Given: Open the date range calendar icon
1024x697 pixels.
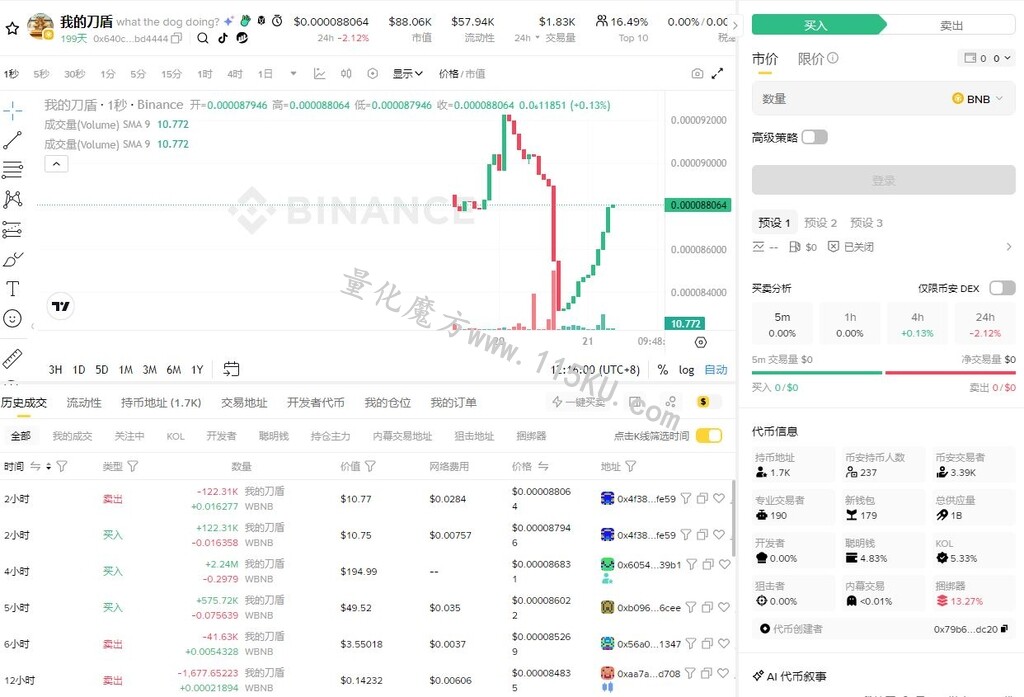Looking at the screenshot, I should [231, 369].
